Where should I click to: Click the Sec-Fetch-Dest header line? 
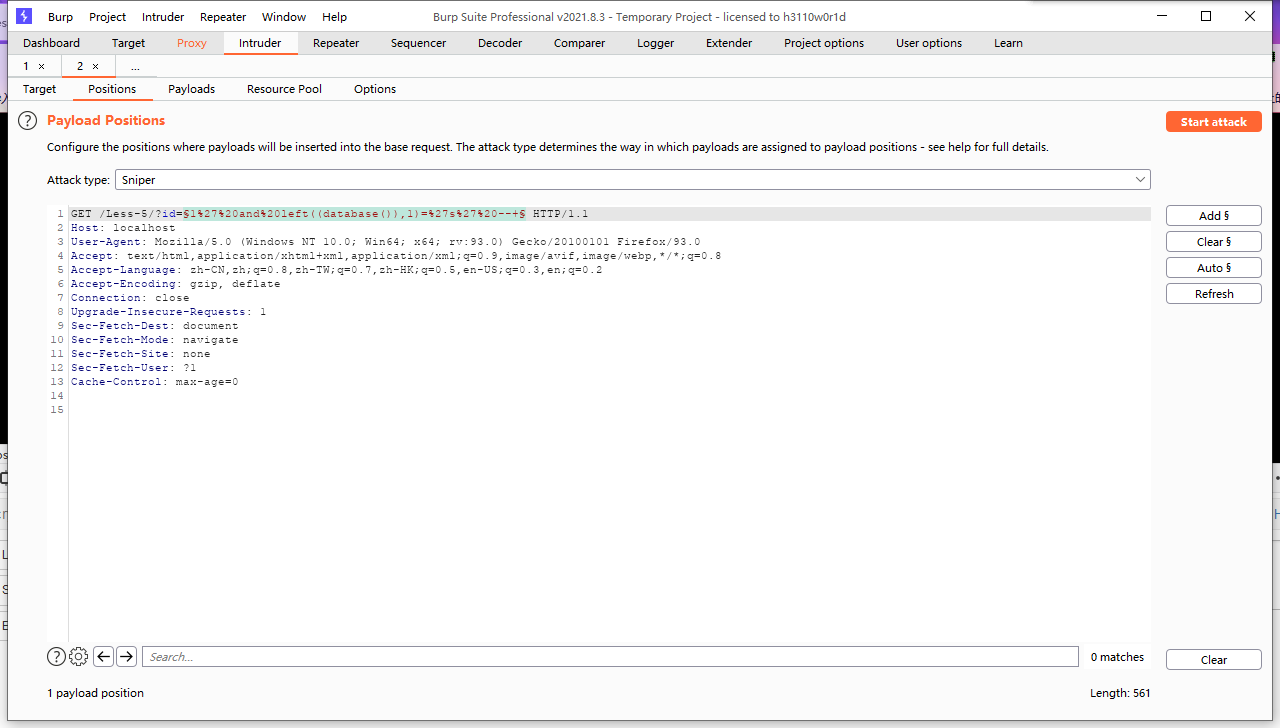[x=154, y=326]
